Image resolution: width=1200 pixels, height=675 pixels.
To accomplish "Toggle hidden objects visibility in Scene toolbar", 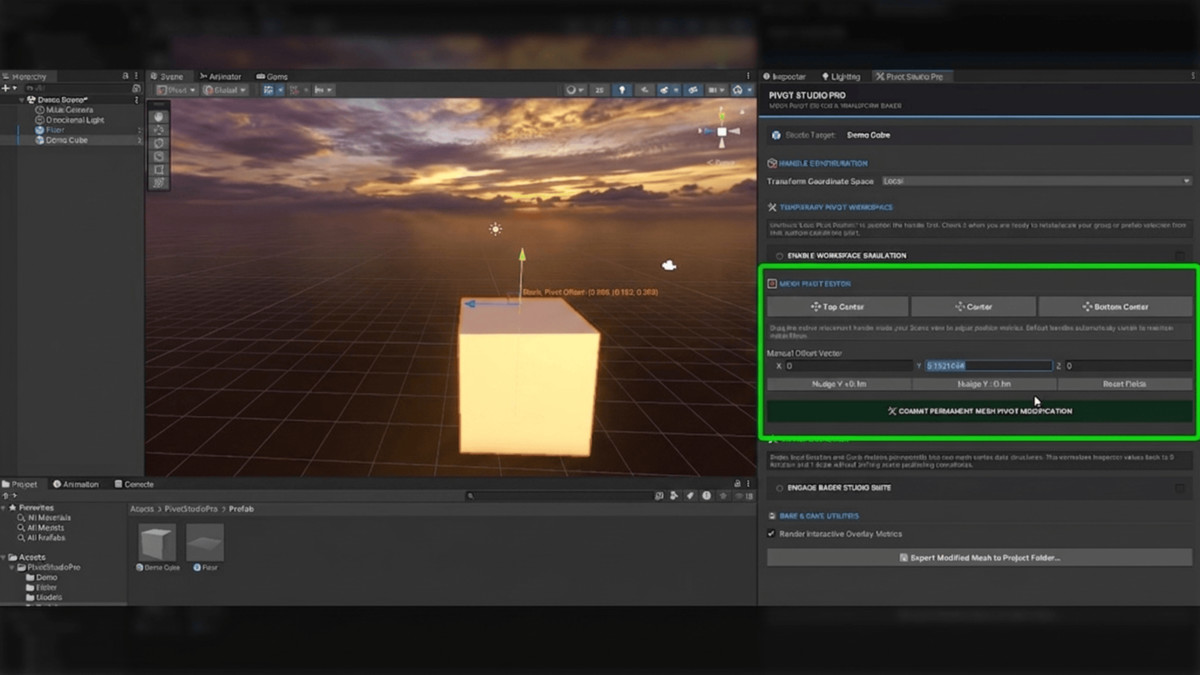I will coord(692,90).
